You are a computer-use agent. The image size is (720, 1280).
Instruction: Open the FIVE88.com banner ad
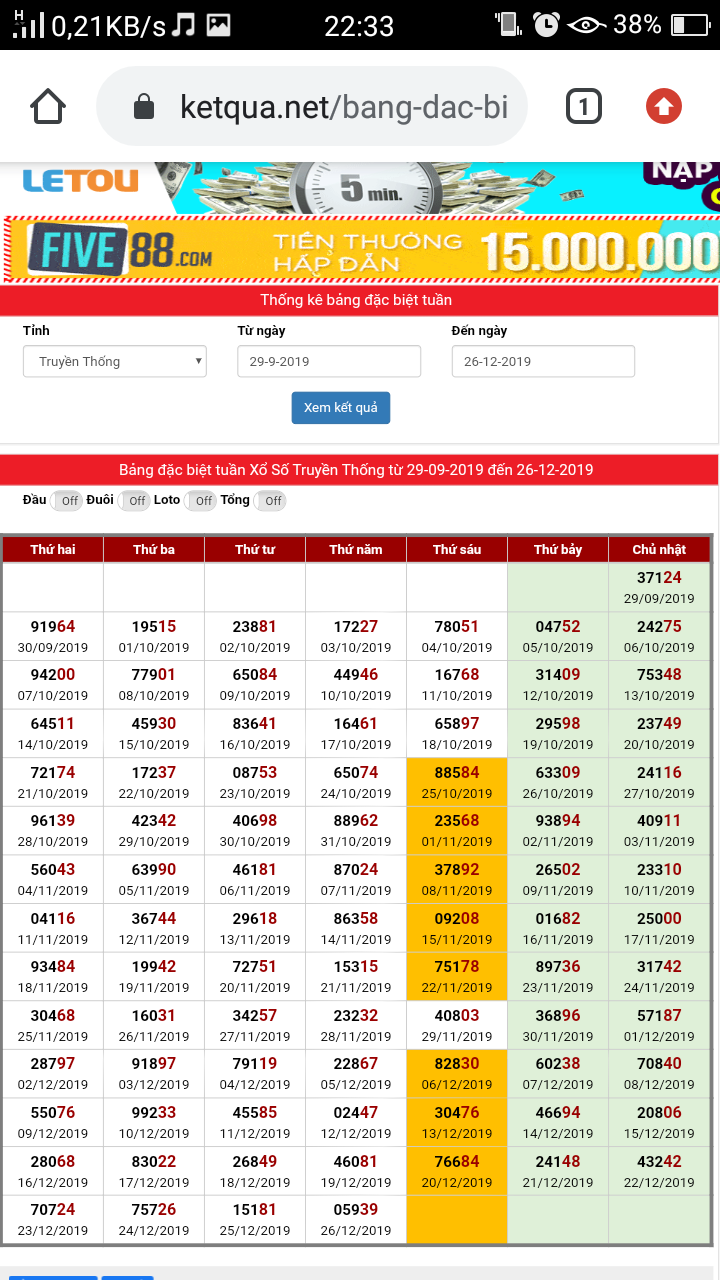[x=360, y=249]
